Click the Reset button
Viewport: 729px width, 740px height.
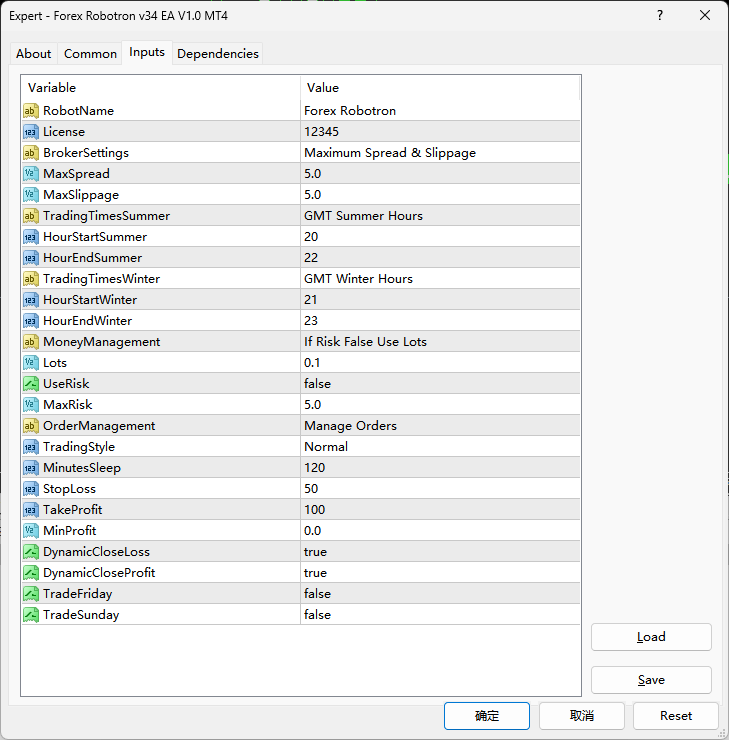[676, 716]
